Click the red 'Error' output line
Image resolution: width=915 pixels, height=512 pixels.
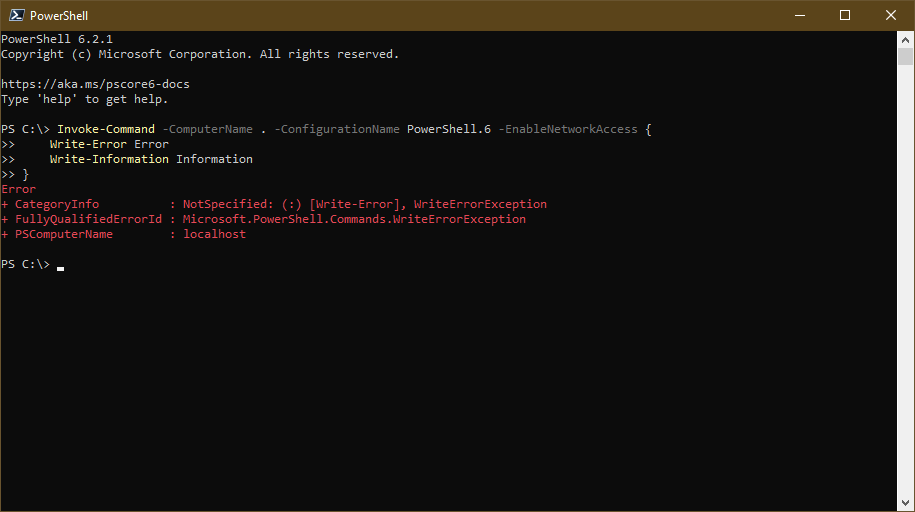pyautogui.click(x=19, y=189)
